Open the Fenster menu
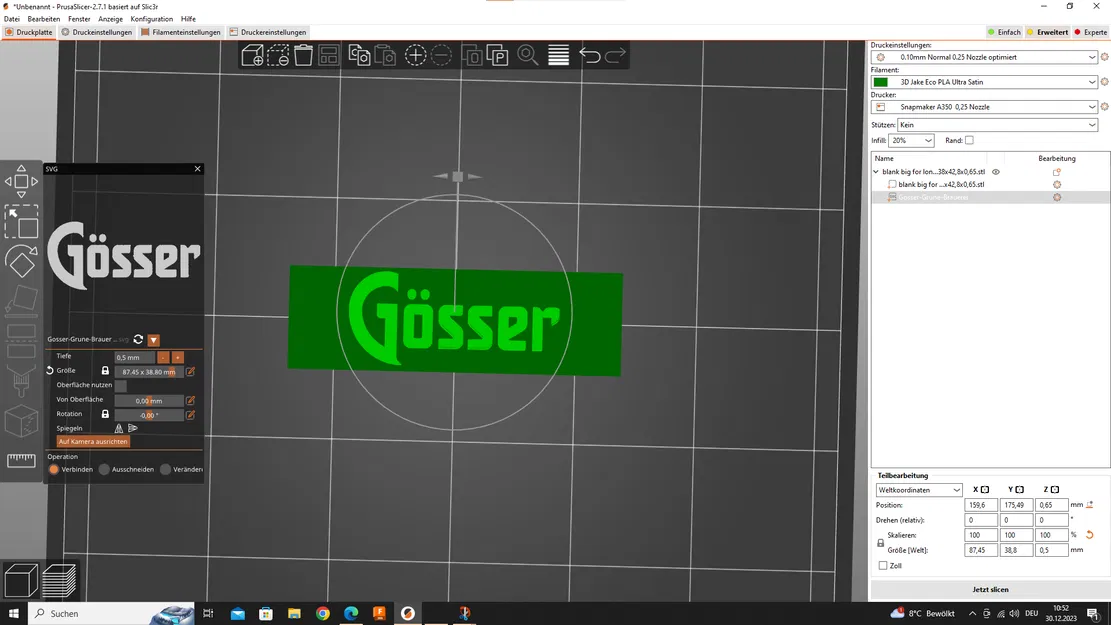This screenshot has width=1111, height=625. point(79,19)
